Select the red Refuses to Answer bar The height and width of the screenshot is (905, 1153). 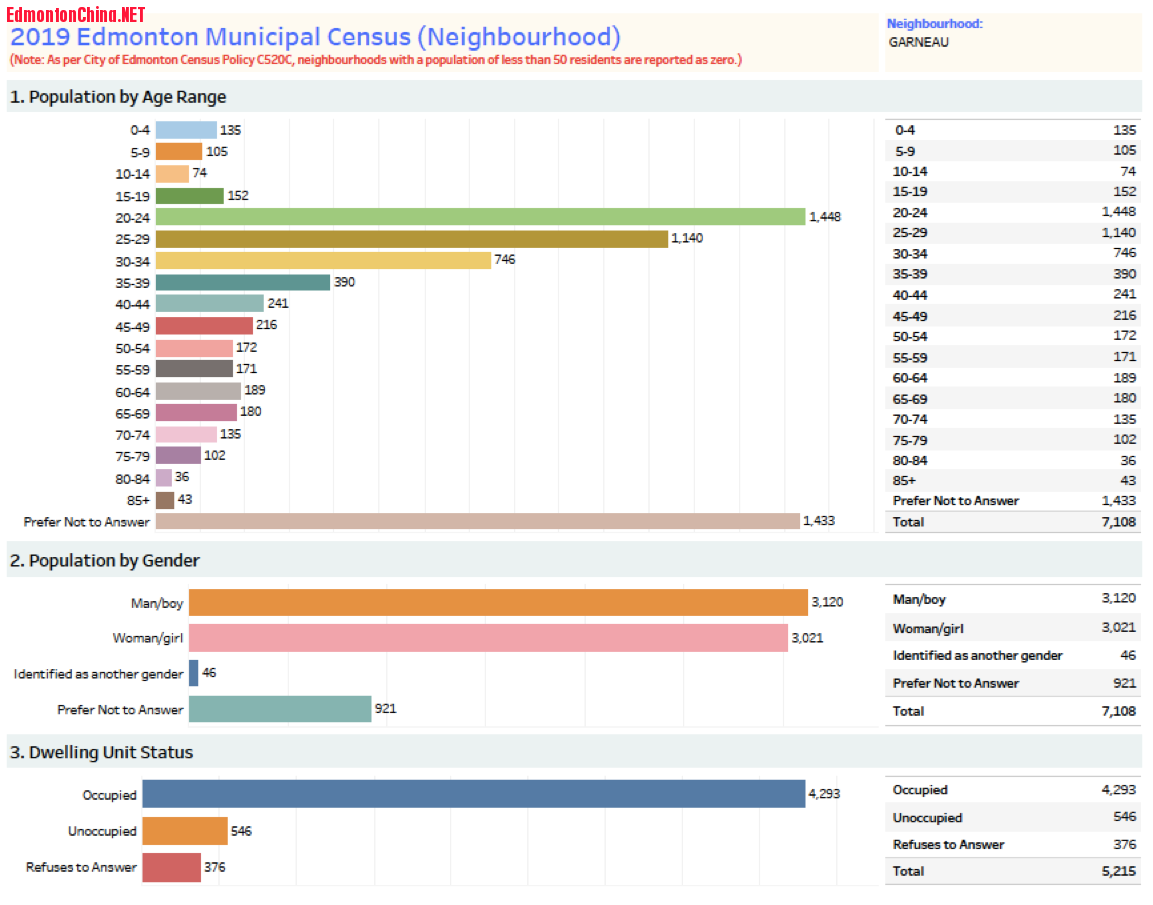171,867
